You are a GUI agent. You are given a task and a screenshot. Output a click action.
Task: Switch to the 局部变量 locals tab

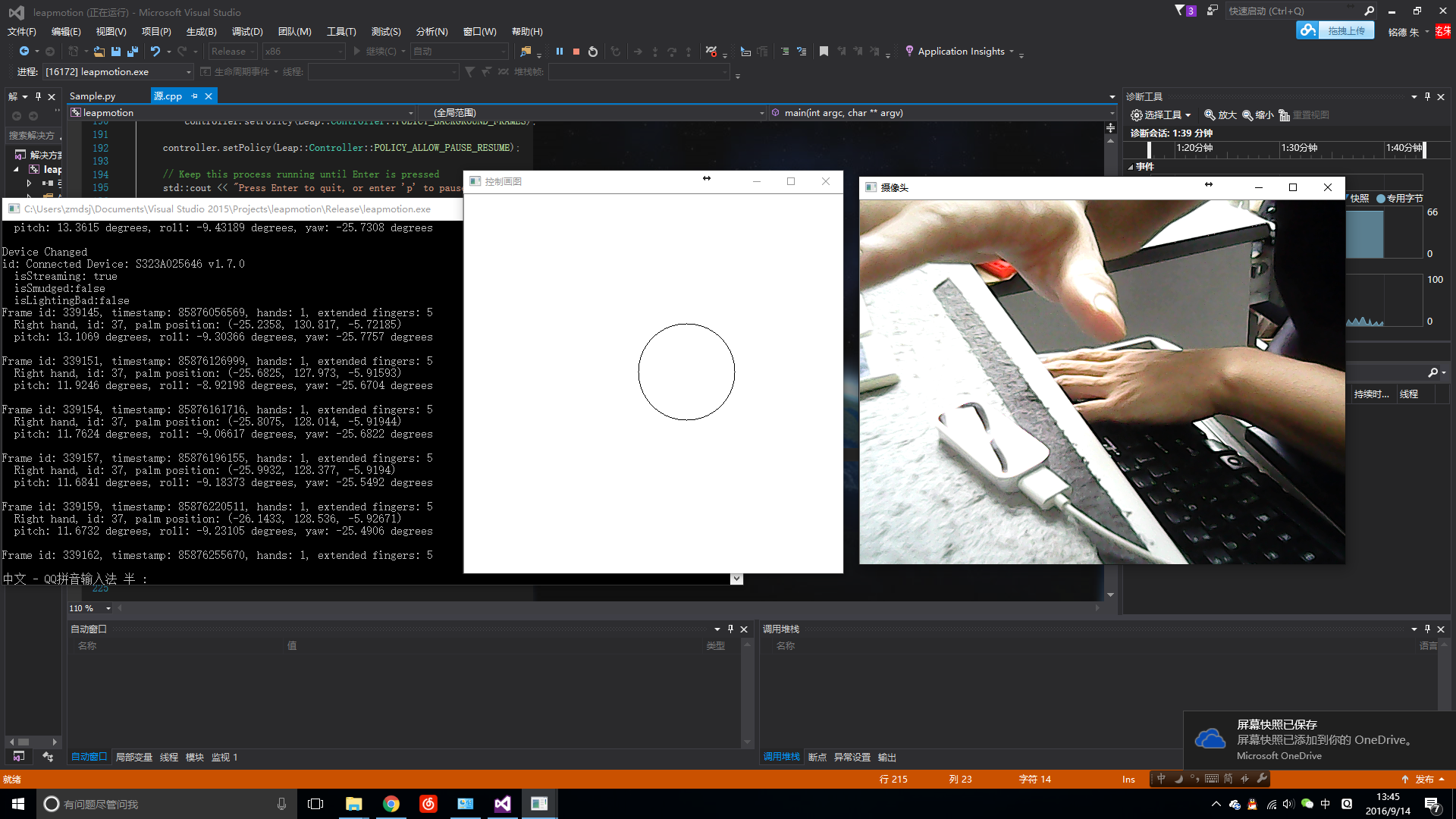[x=133, y=758]
